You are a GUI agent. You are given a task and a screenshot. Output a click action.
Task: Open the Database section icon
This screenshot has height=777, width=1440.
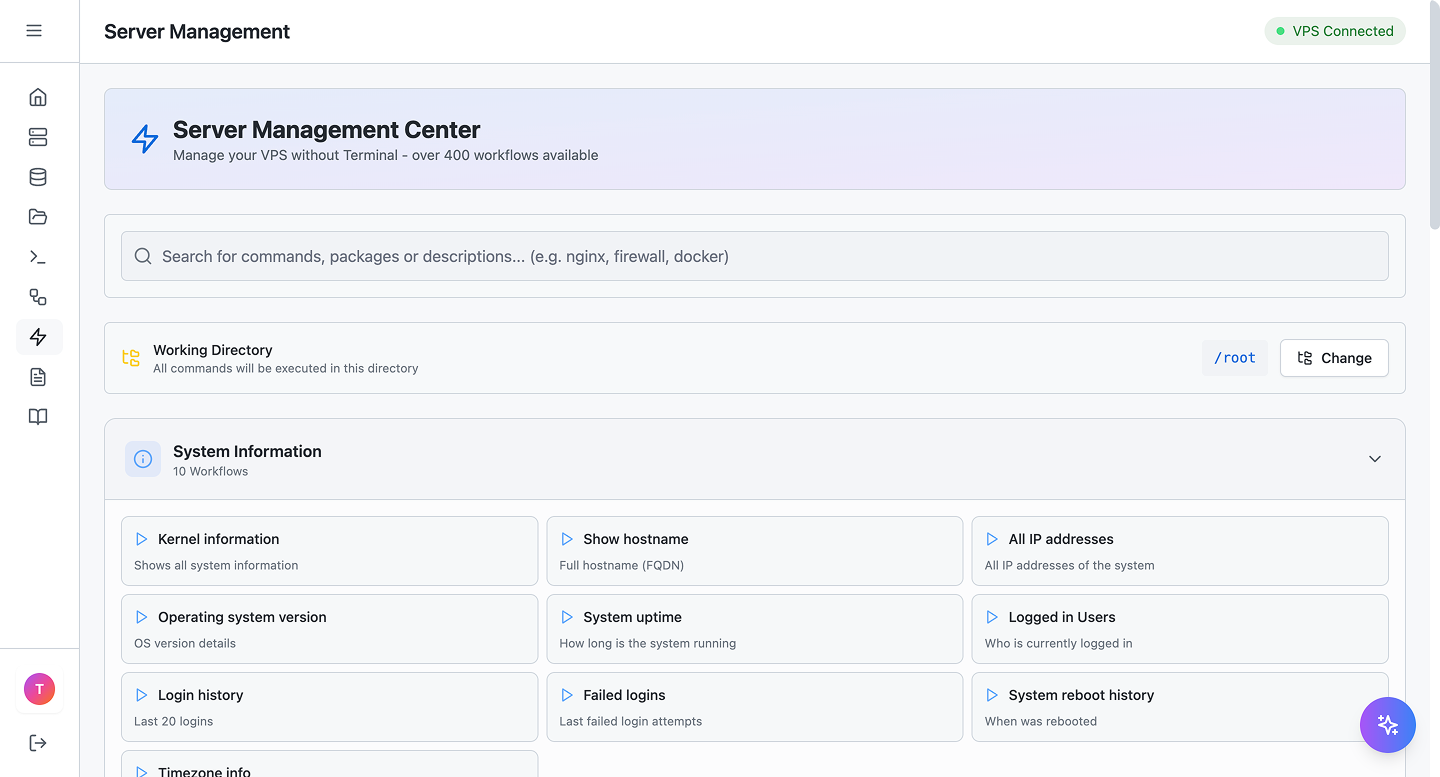coord(38,177)
